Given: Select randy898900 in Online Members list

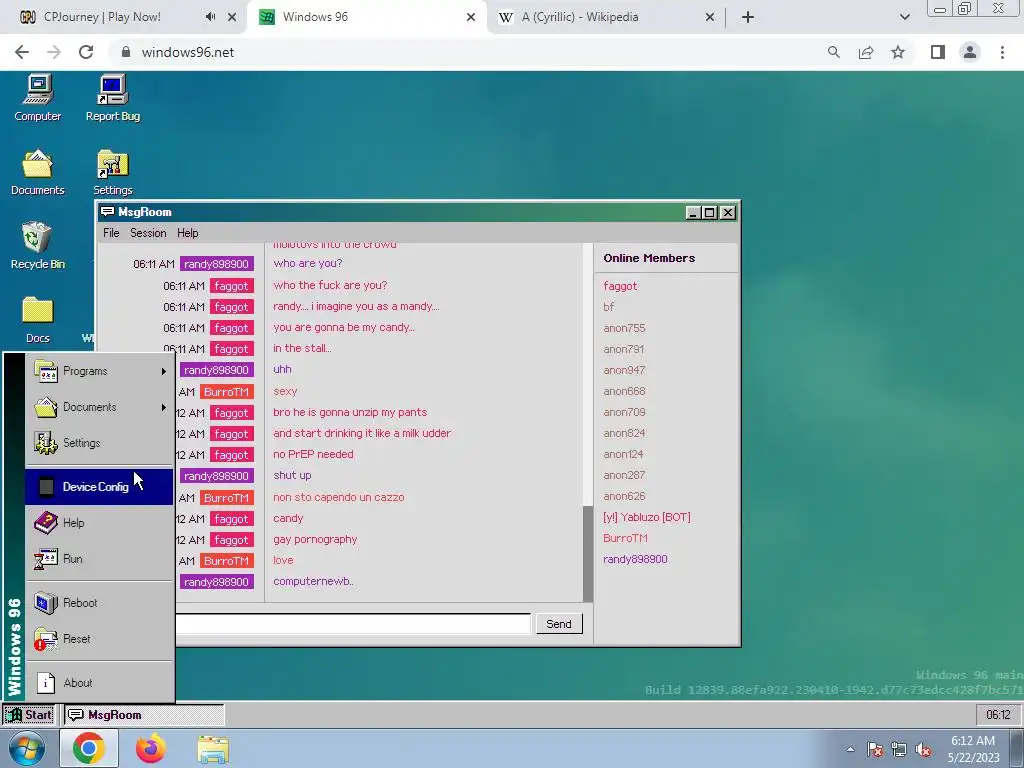Looking at the screenshot, I should (x=635, y=559).
